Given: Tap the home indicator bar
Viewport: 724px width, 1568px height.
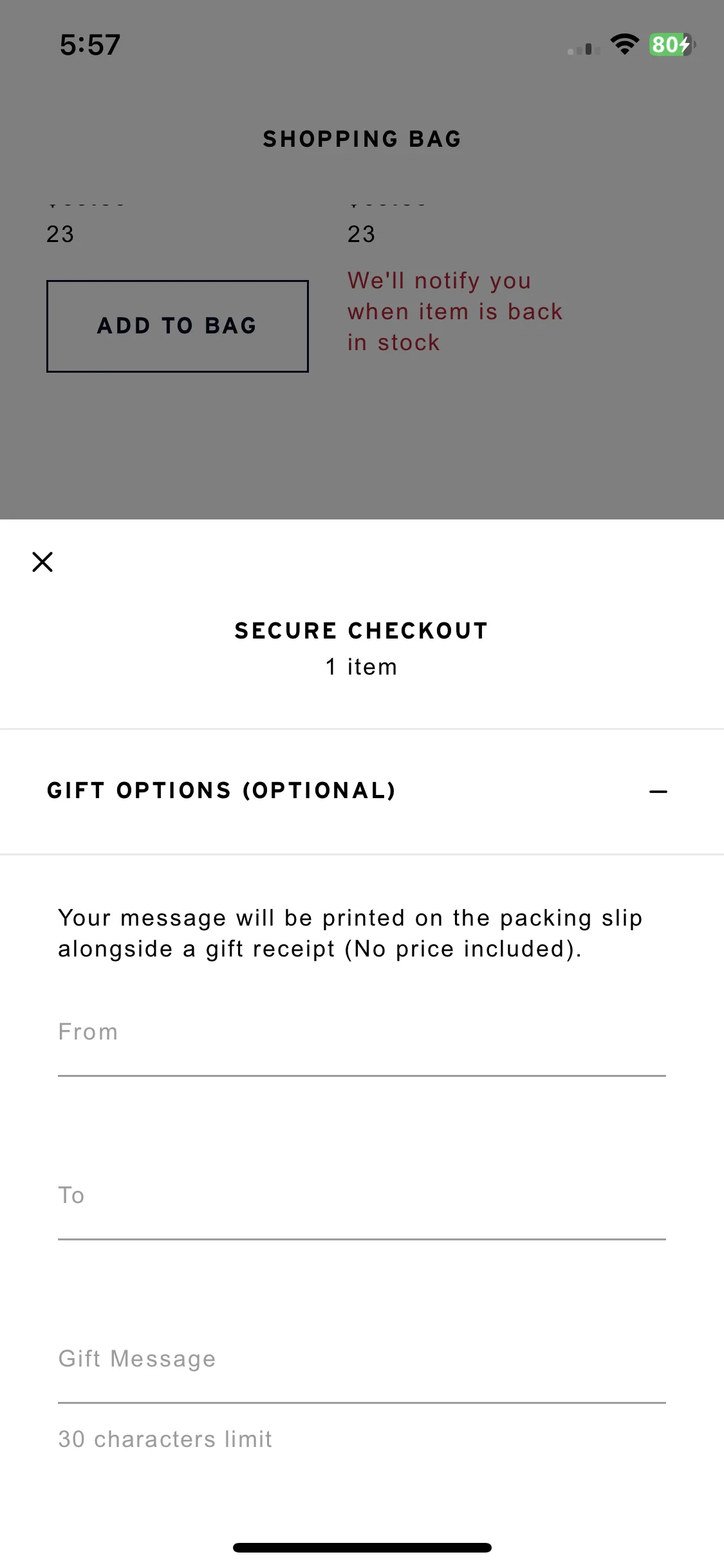Looking at the screenshot, I should point(362,1547).
